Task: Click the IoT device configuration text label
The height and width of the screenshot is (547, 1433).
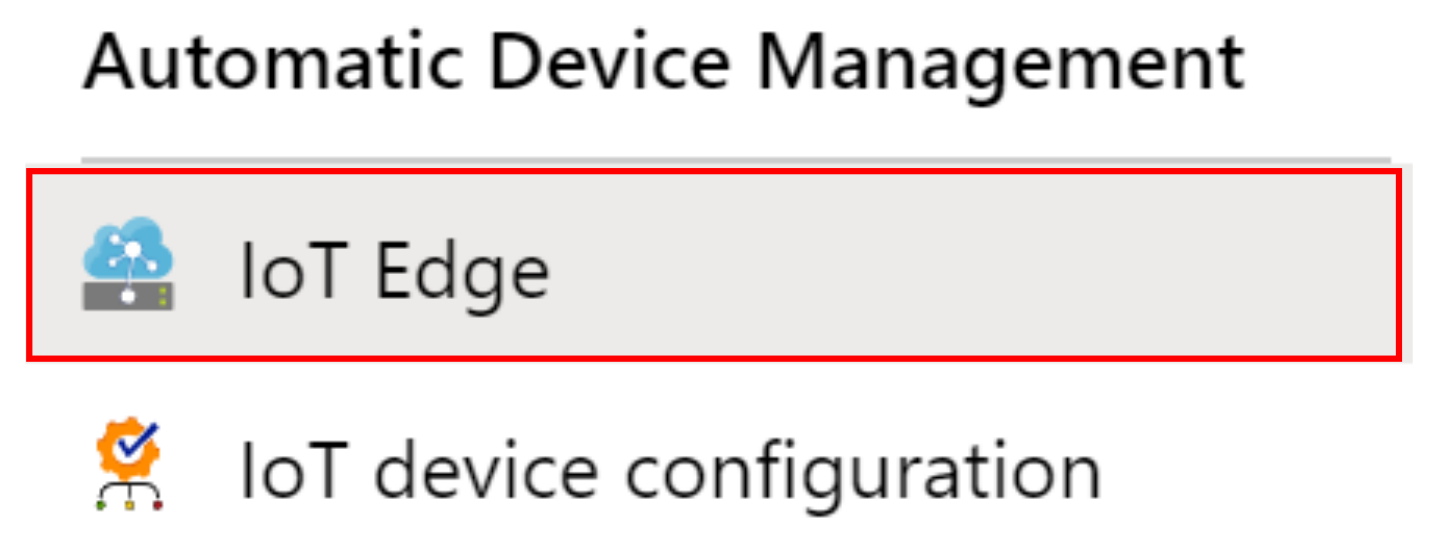Action: click(669, 469)
